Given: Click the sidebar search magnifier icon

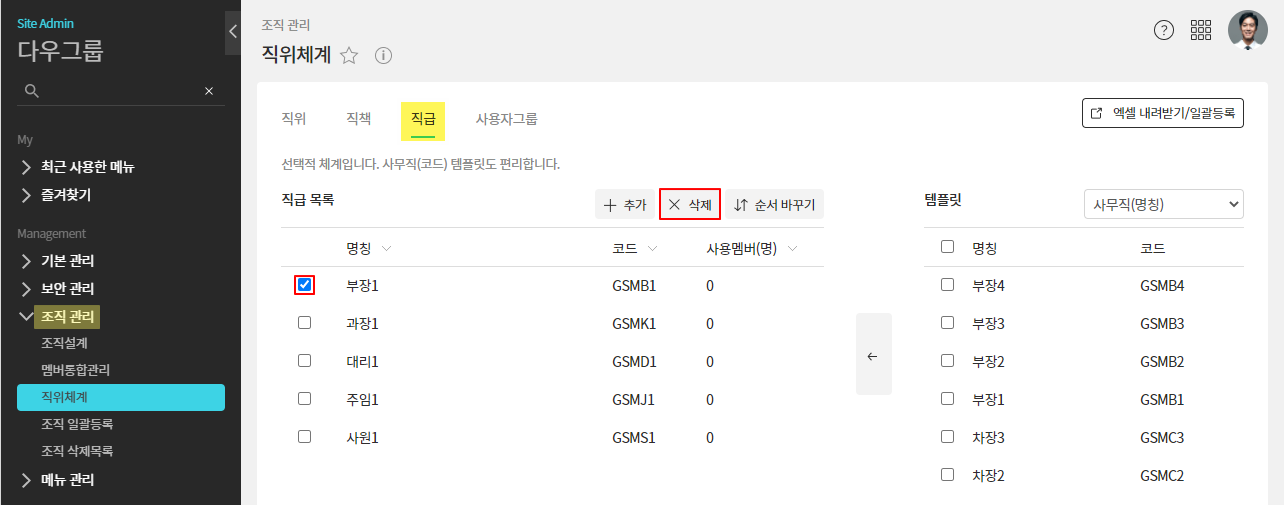Looking at the screenshot, I should tap(32, 91).
